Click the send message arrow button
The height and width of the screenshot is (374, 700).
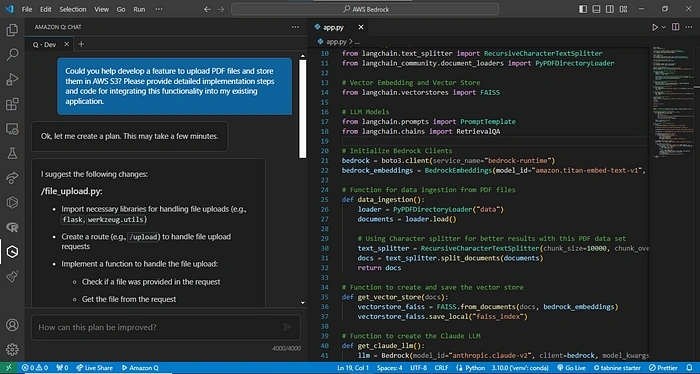[288, 327]
